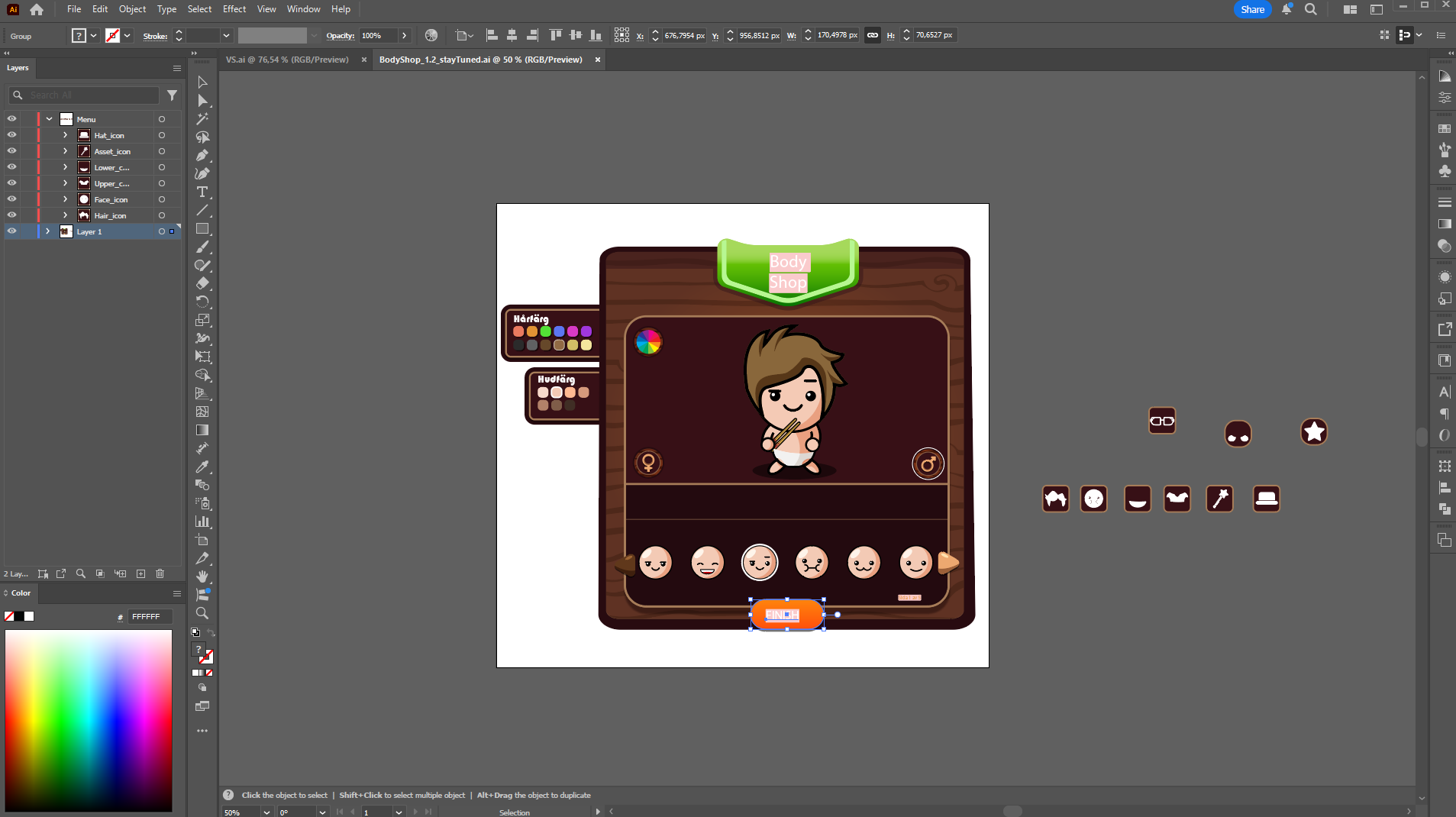
Task: Select the Zoom tool in toolbar
Action: pos(202,613)
